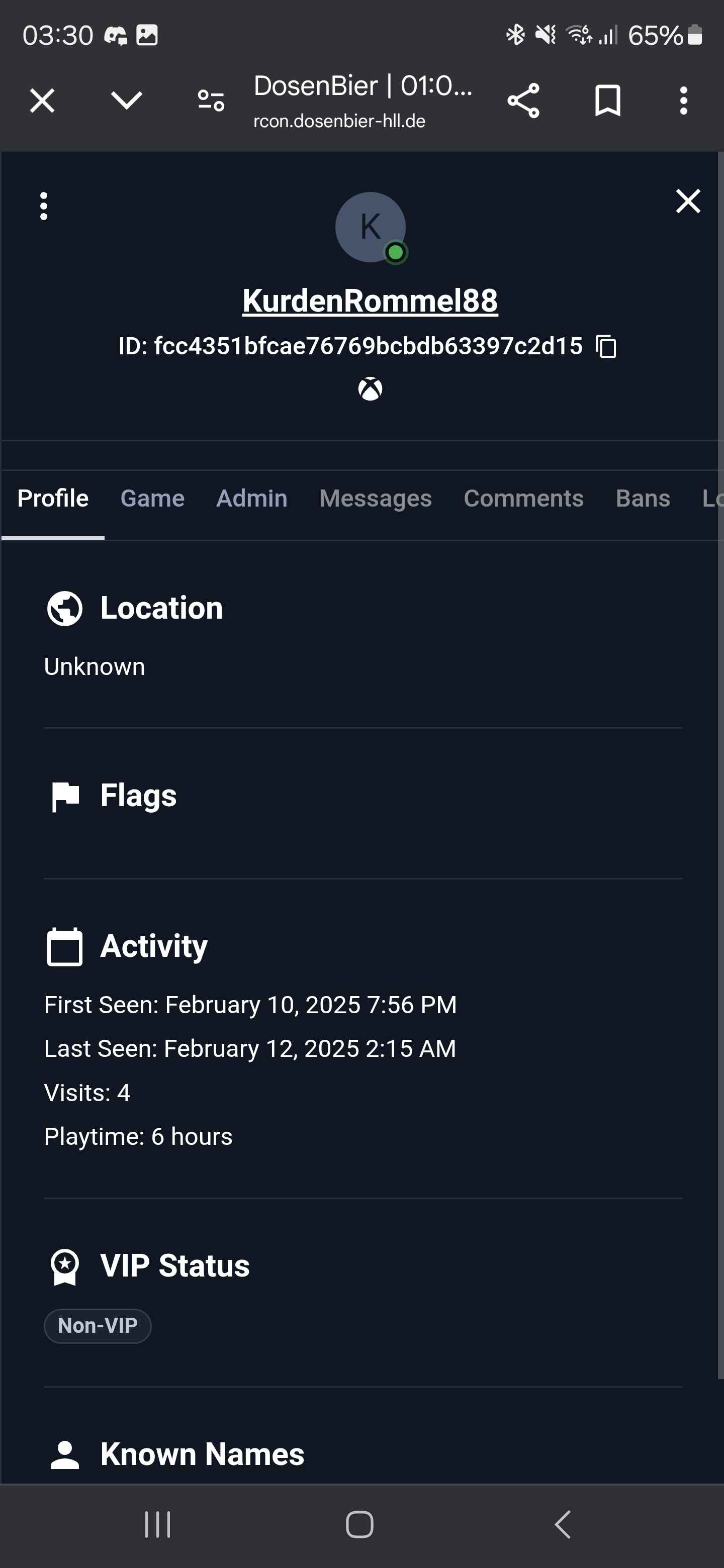Copy the player ID to clipboard

tap(606, 346)
